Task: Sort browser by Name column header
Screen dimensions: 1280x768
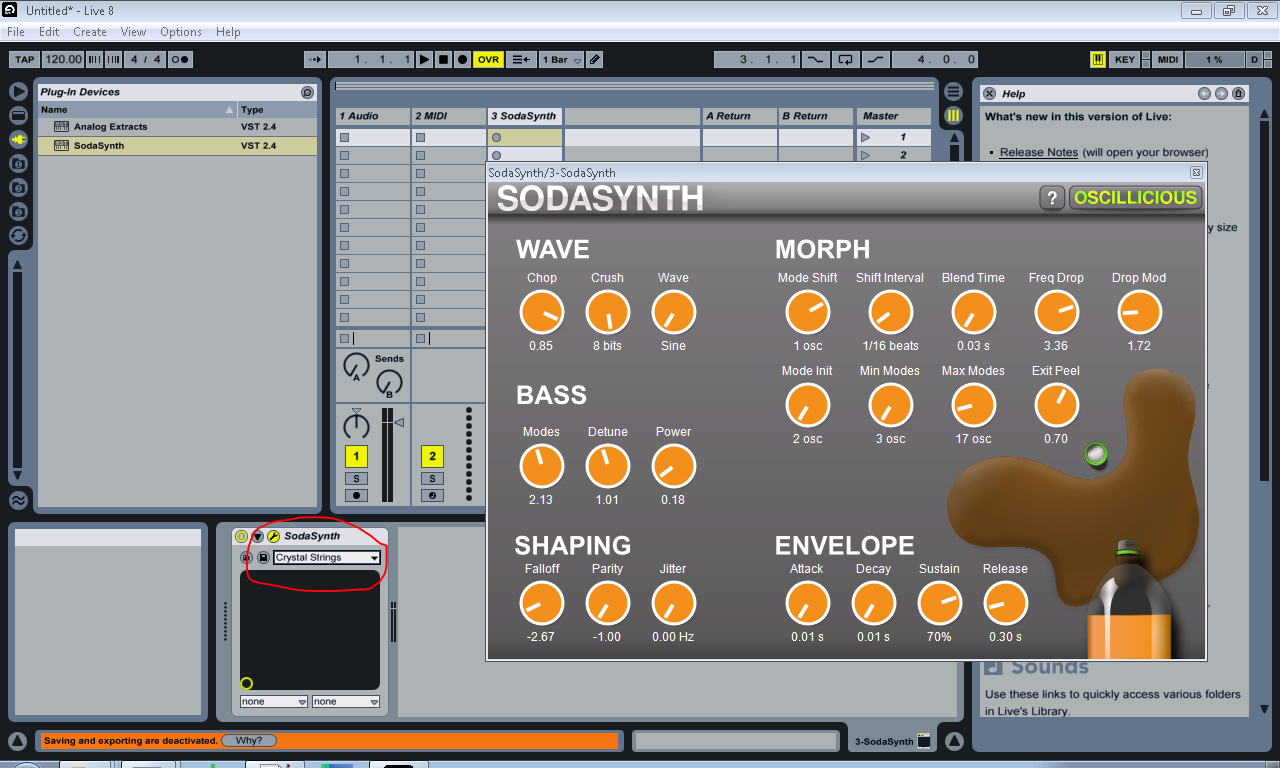Action: 137,110
